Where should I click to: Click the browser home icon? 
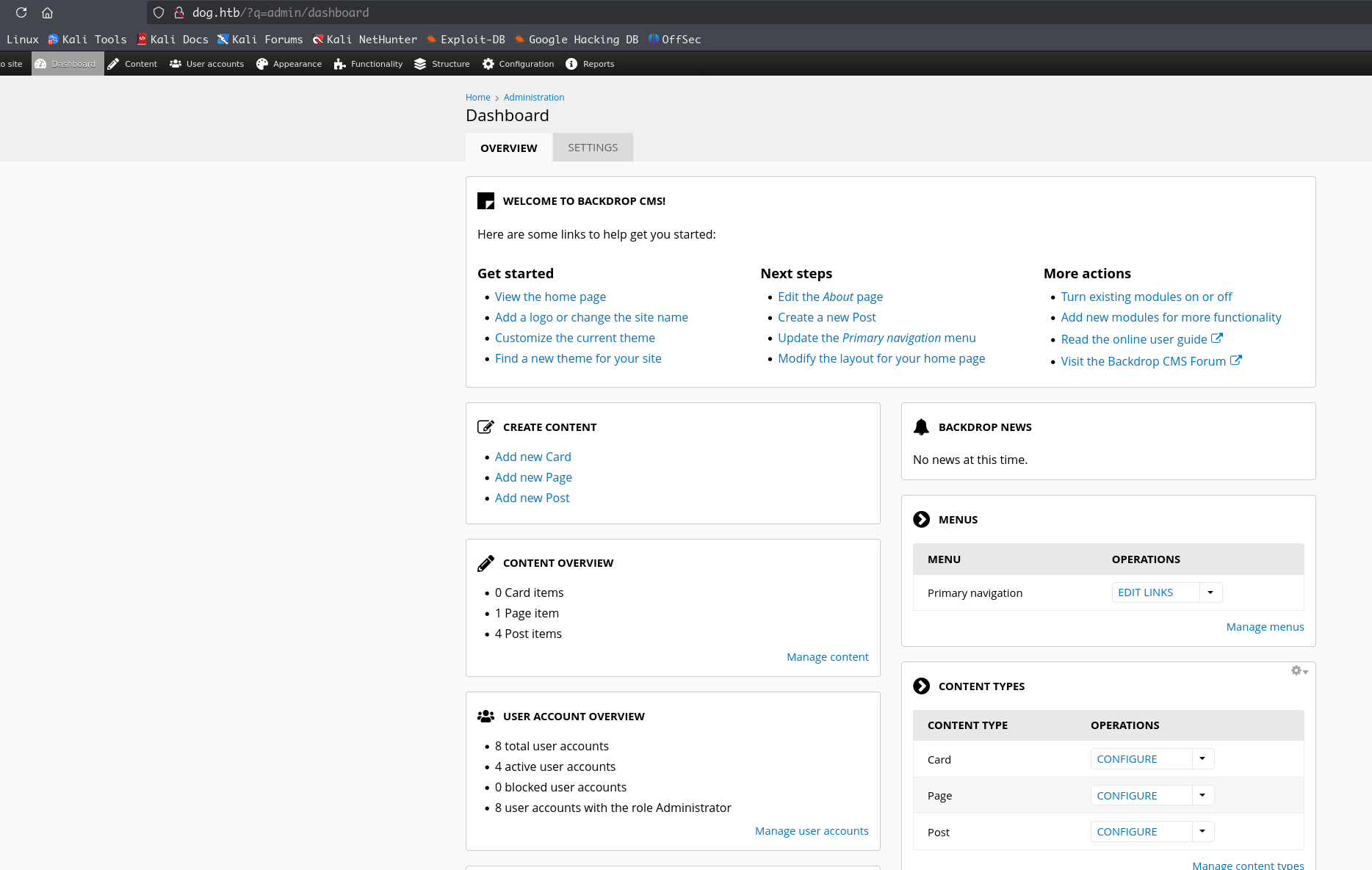(x=47, y=12)
